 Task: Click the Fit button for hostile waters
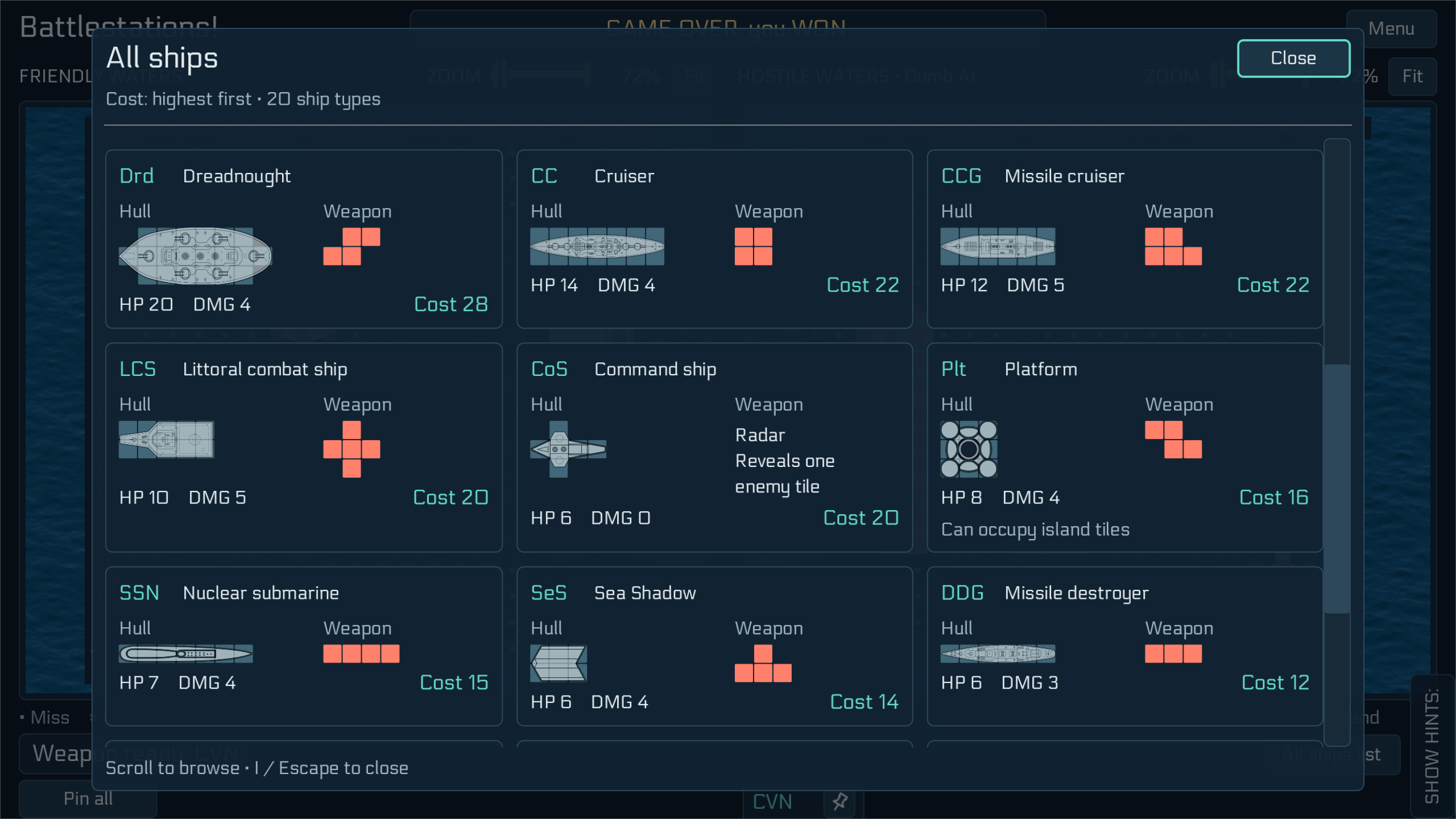click(x=1412, y=76)
